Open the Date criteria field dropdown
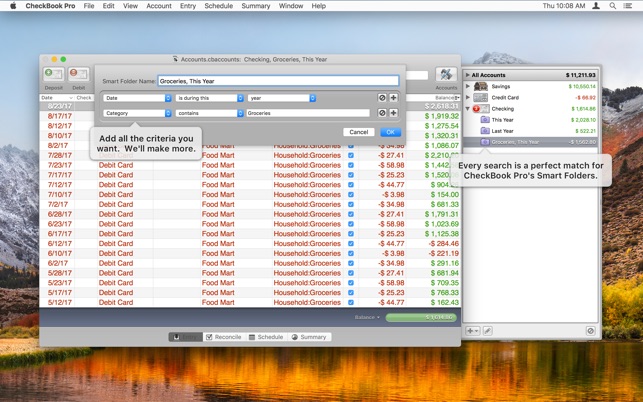Screen dimensions: 643x402 [x=137, y=98]
